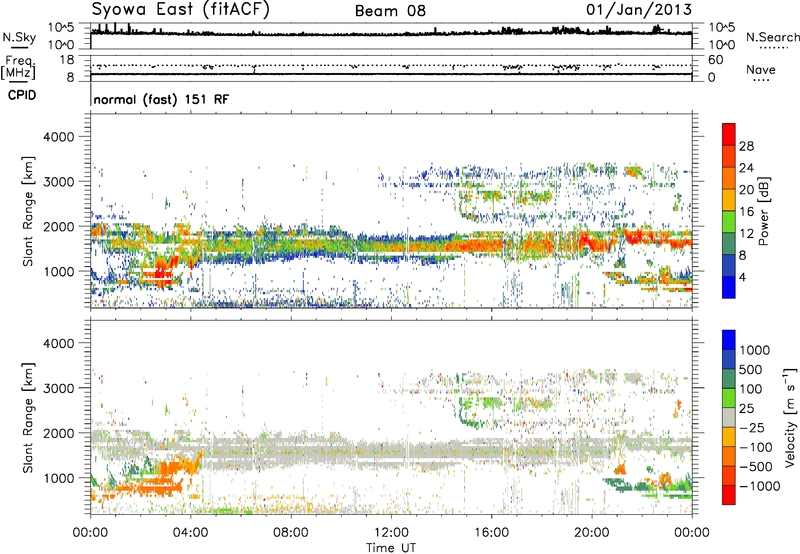Click the "16:00" time tick label
Screen dimensions: 800x554
coord(491,533)
